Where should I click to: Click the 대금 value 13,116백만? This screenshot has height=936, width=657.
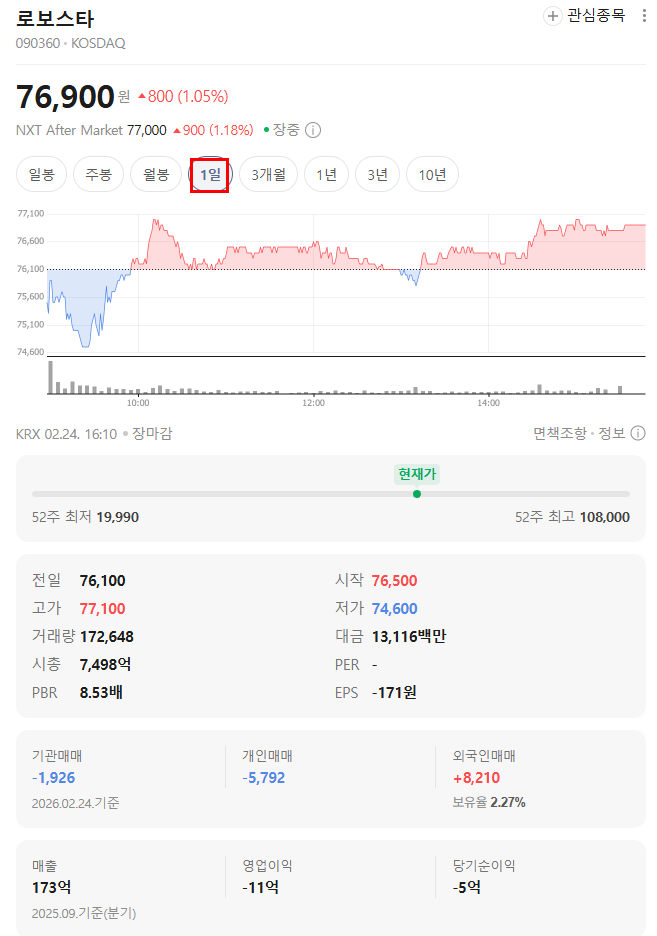[409, 637]
